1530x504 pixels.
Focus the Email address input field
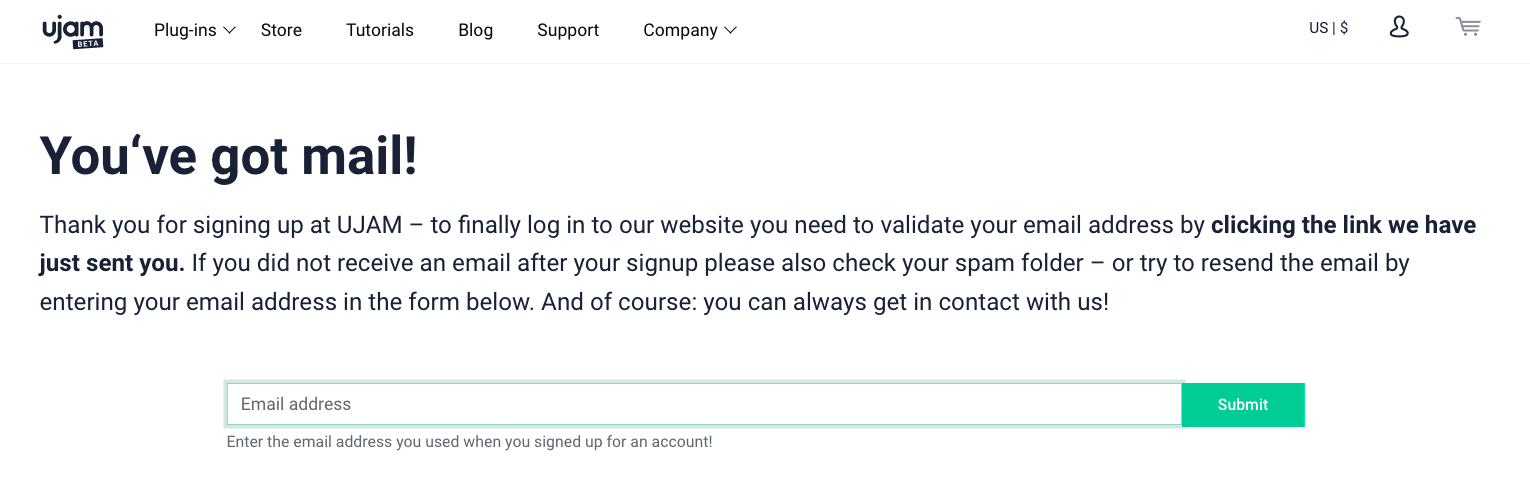click(x=704, y=405)
